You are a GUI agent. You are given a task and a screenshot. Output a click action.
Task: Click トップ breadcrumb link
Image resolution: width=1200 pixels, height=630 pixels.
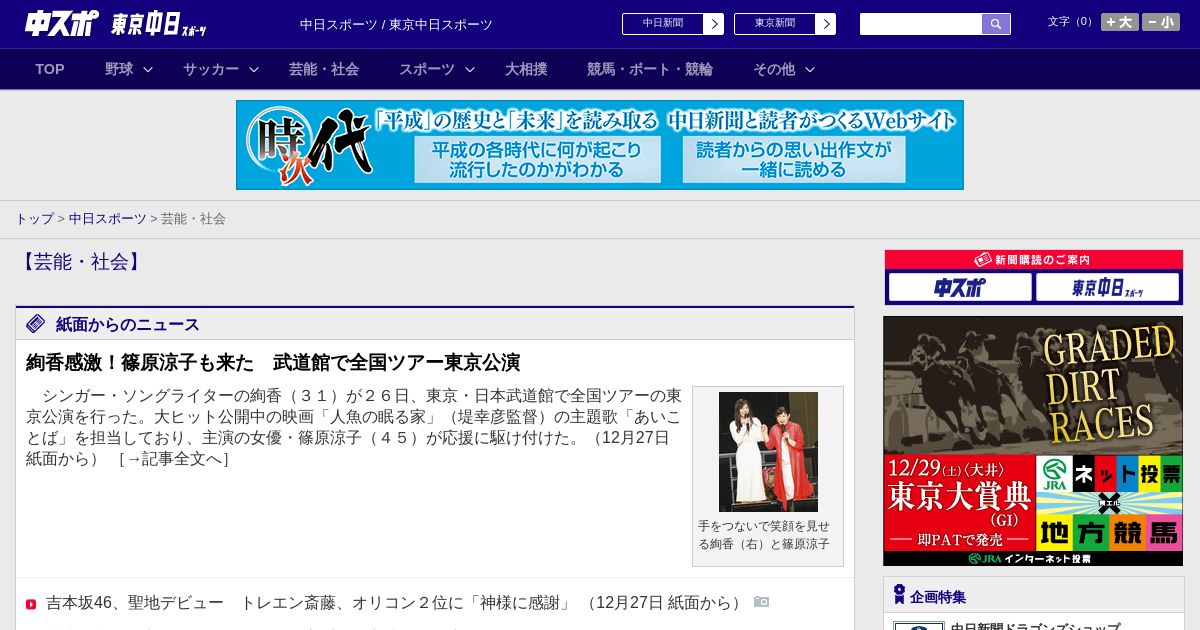click(35, 218)
